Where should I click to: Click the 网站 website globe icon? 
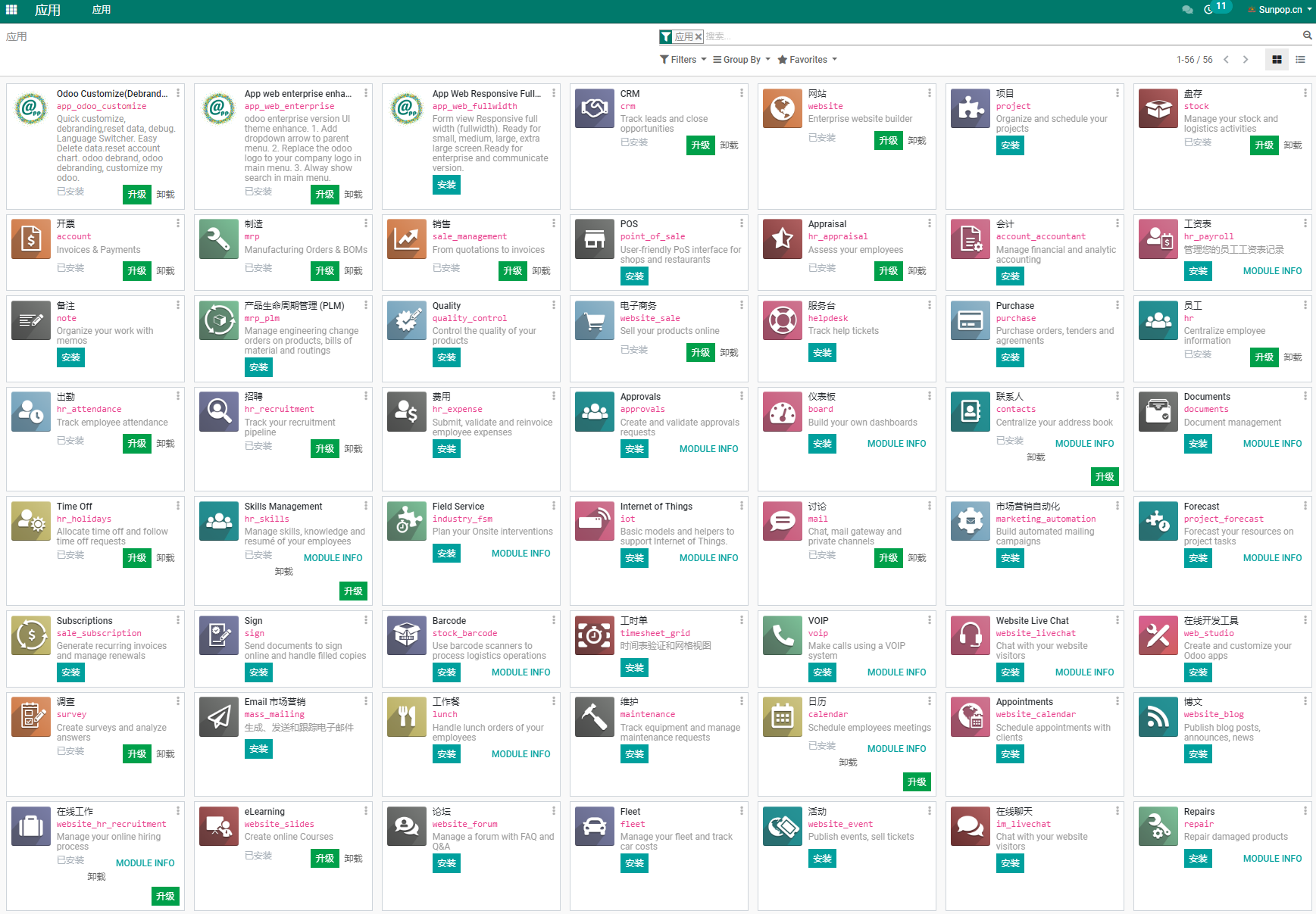pos(783,108)
